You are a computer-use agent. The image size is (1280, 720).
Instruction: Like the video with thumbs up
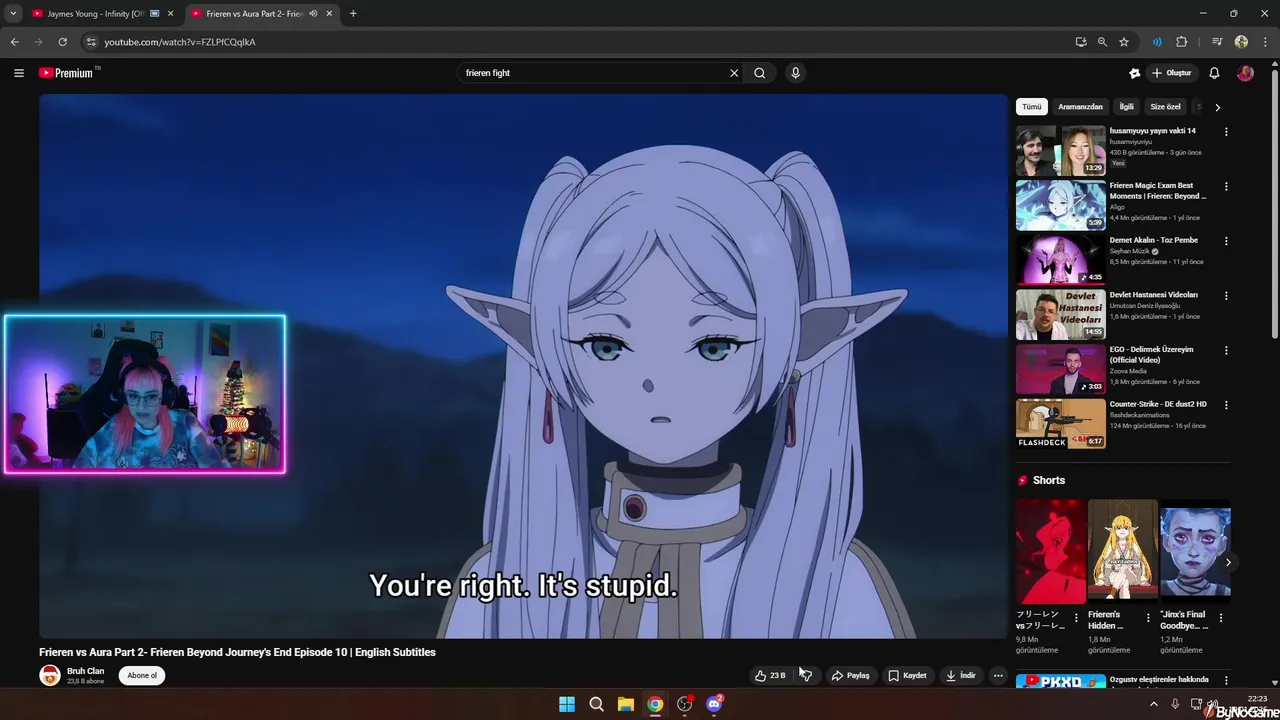[x=770, y=675]
